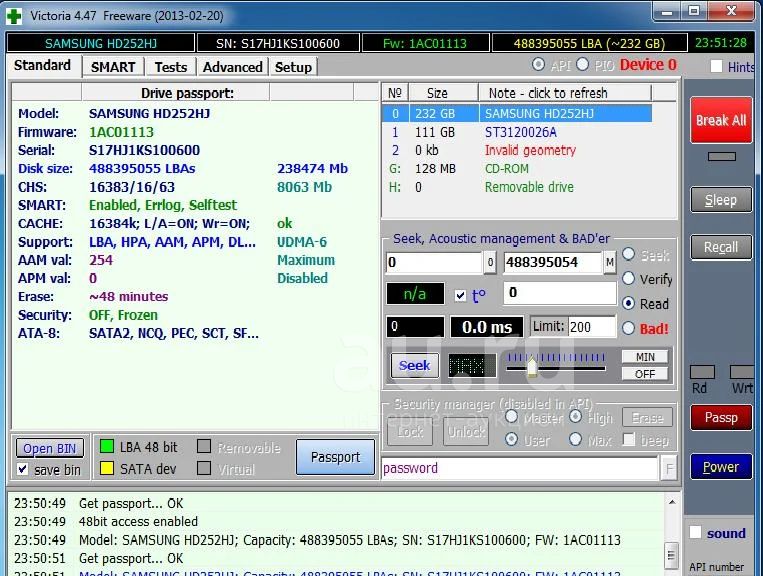Select the Standard tab

coord(42,66)
